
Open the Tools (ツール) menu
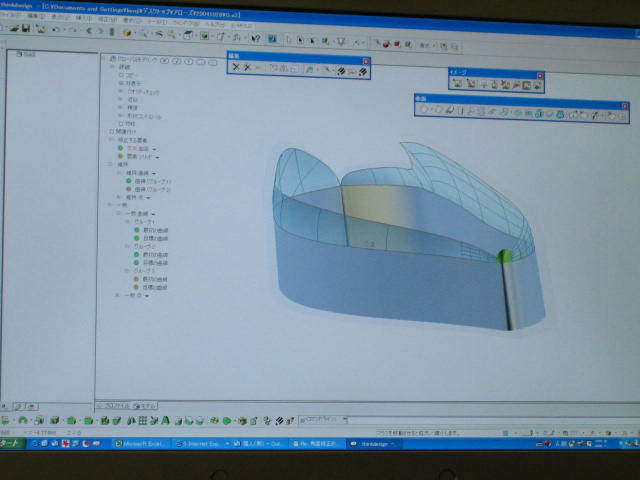(x=156, y=21)
